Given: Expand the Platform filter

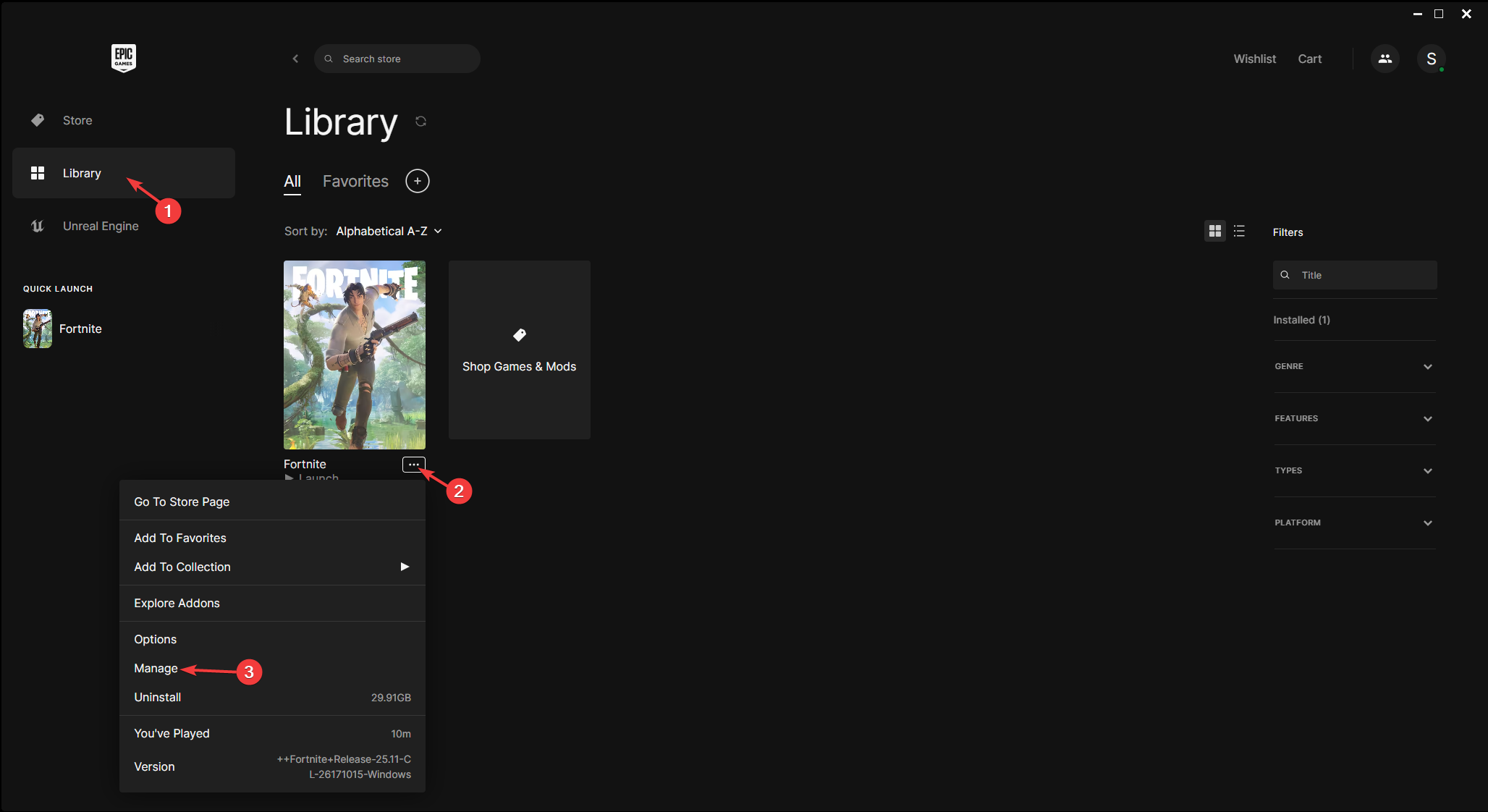Looking at the screenshot, I should coord(1355,523).
